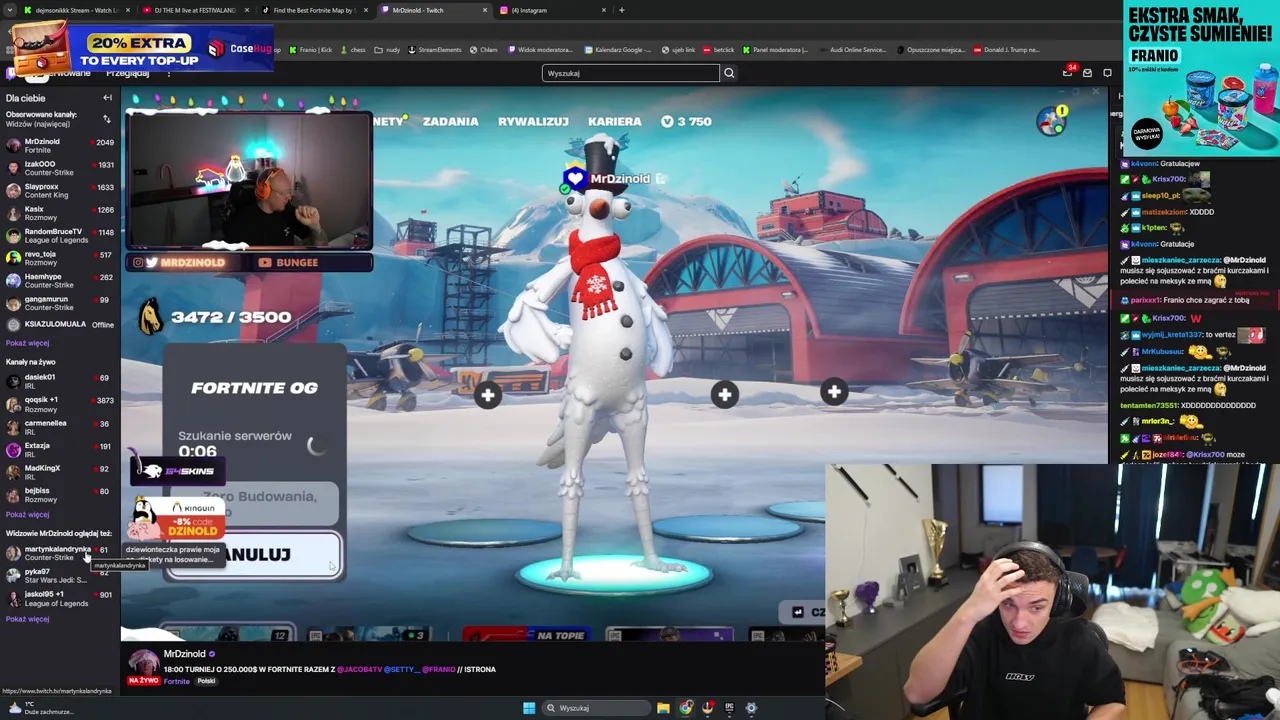Close the Instagram browser tab
This screenshot has width=1280, height=720.
(x=604, y=10)
